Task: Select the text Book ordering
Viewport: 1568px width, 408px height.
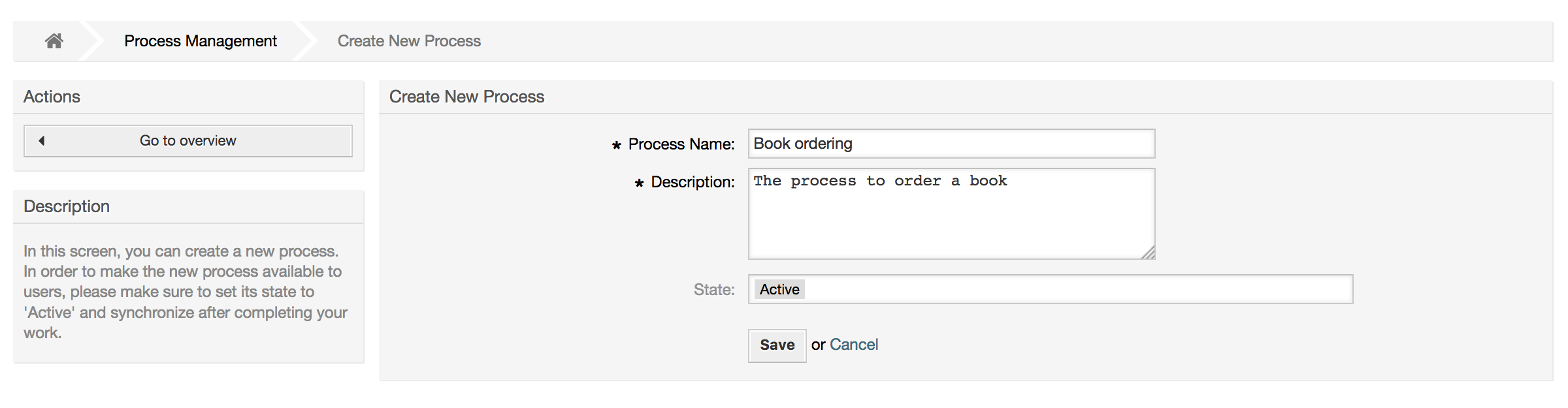Action: [802, 143]
